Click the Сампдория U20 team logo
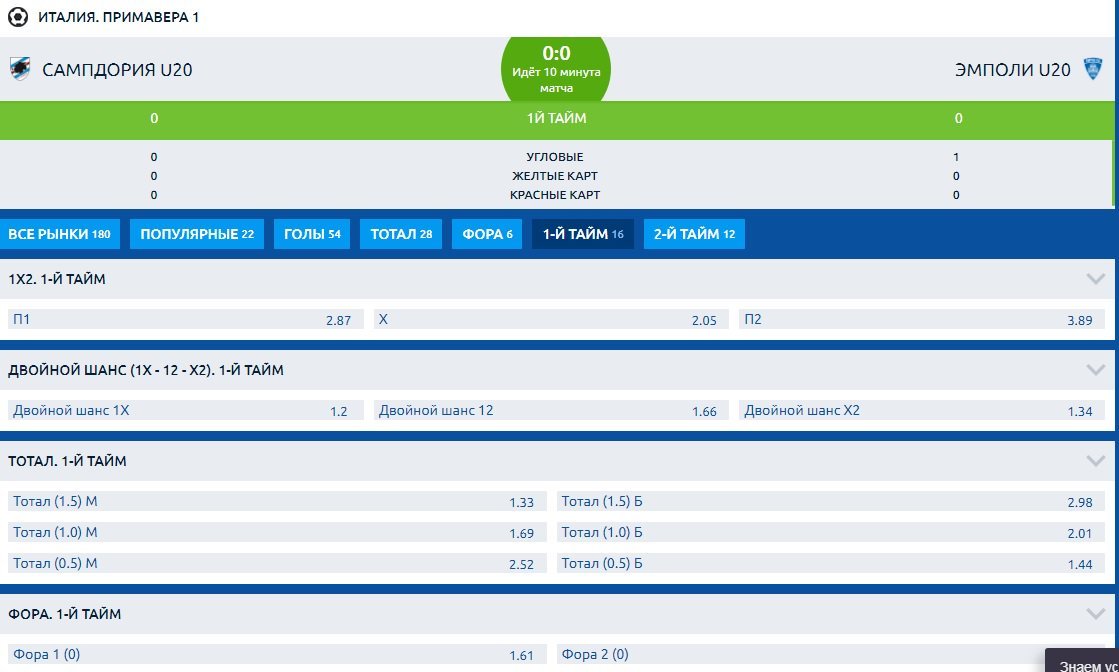Viewport: 1119px width, 672px height. 20,69
